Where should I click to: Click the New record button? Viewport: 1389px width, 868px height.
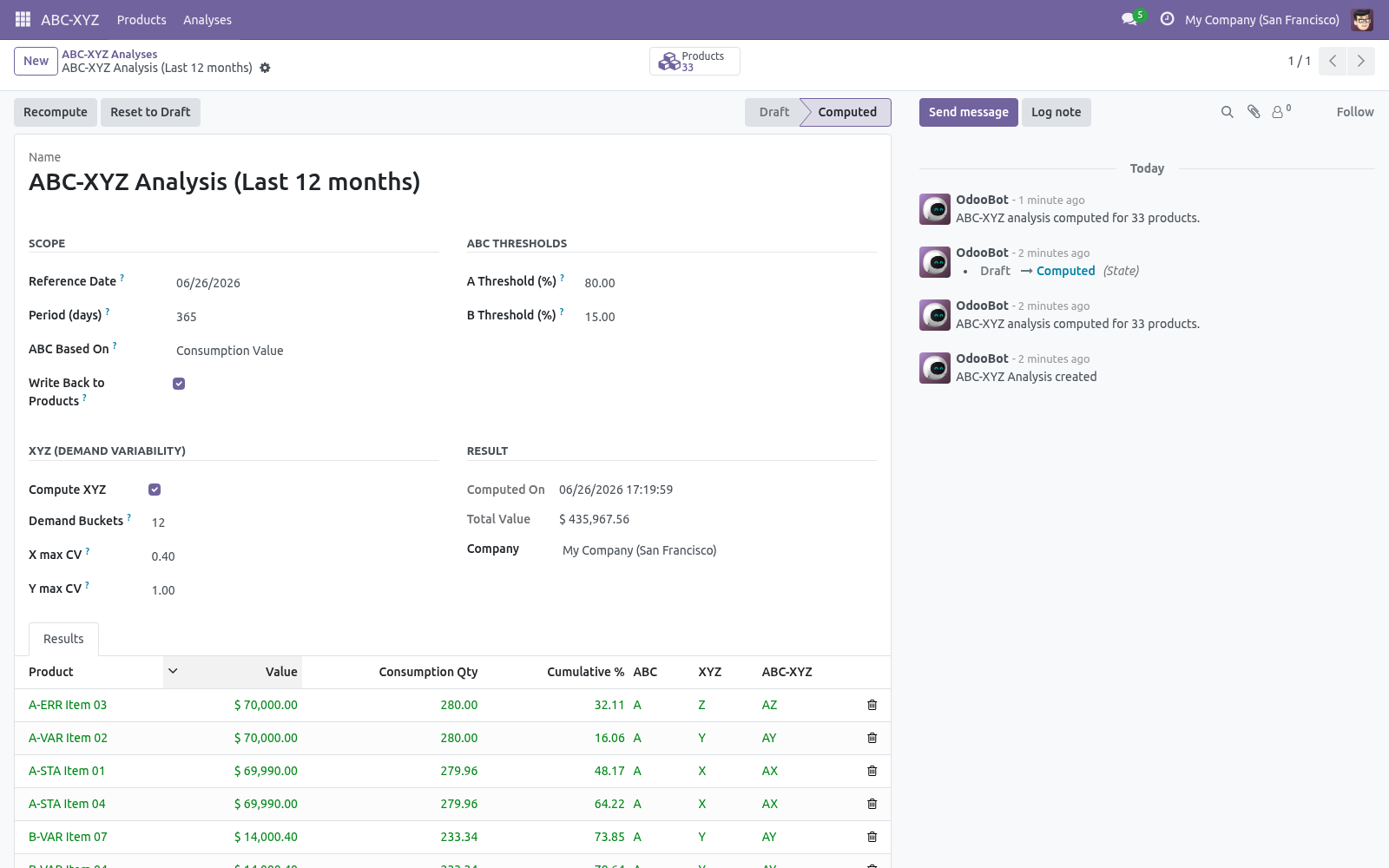[36, 61]
